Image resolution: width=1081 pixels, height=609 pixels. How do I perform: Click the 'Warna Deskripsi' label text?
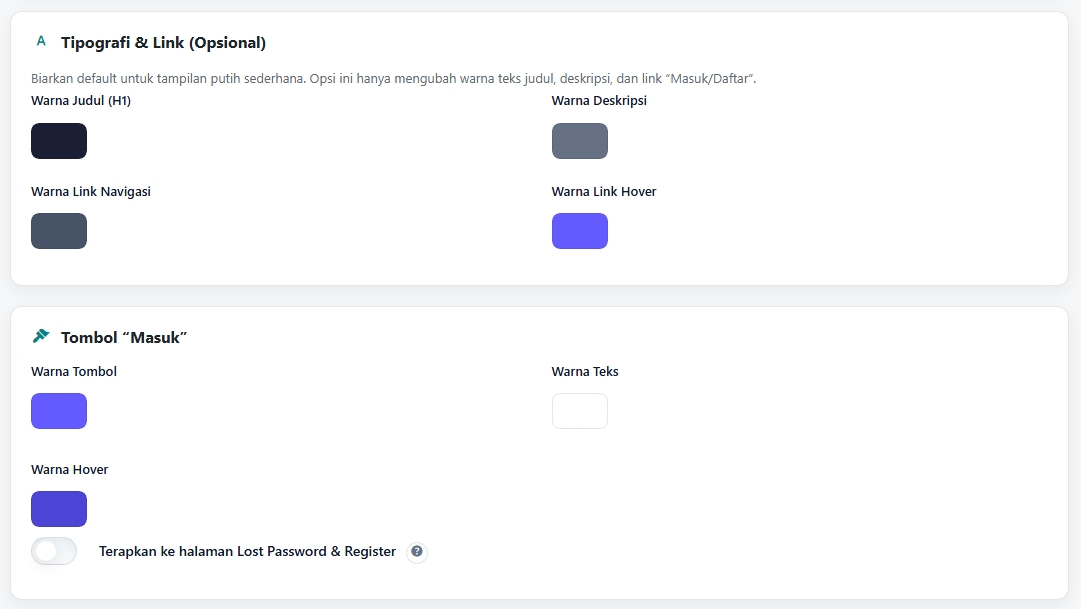coord(599,101)
